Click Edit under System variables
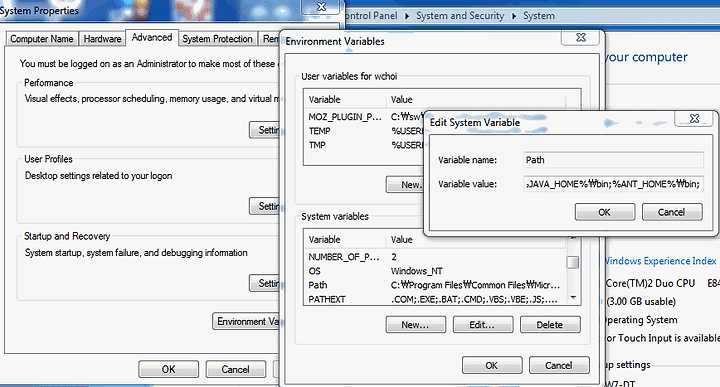 tap(483, 325)
